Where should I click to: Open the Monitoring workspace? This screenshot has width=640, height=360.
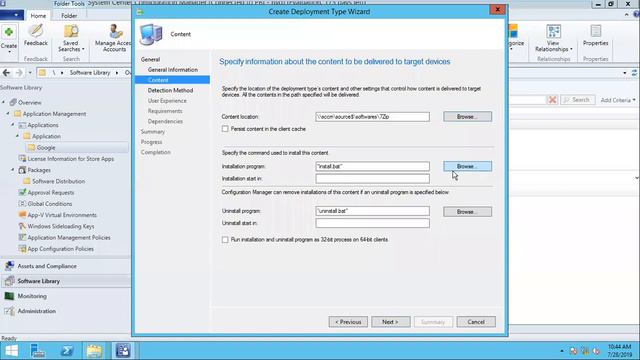pos(32,296)
